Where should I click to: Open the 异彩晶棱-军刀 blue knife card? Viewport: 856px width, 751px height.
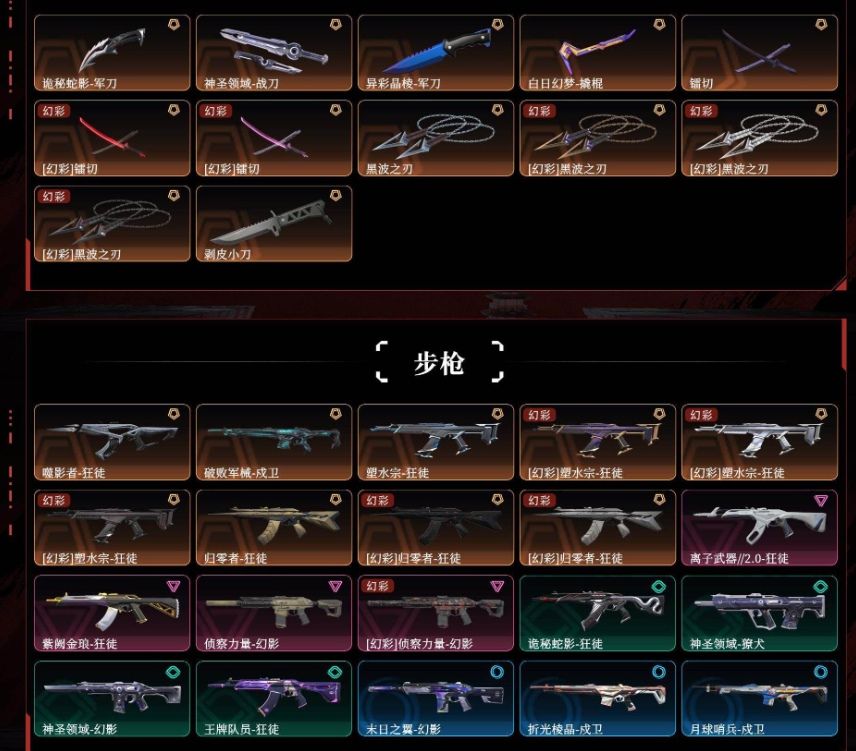click(436, 53)
